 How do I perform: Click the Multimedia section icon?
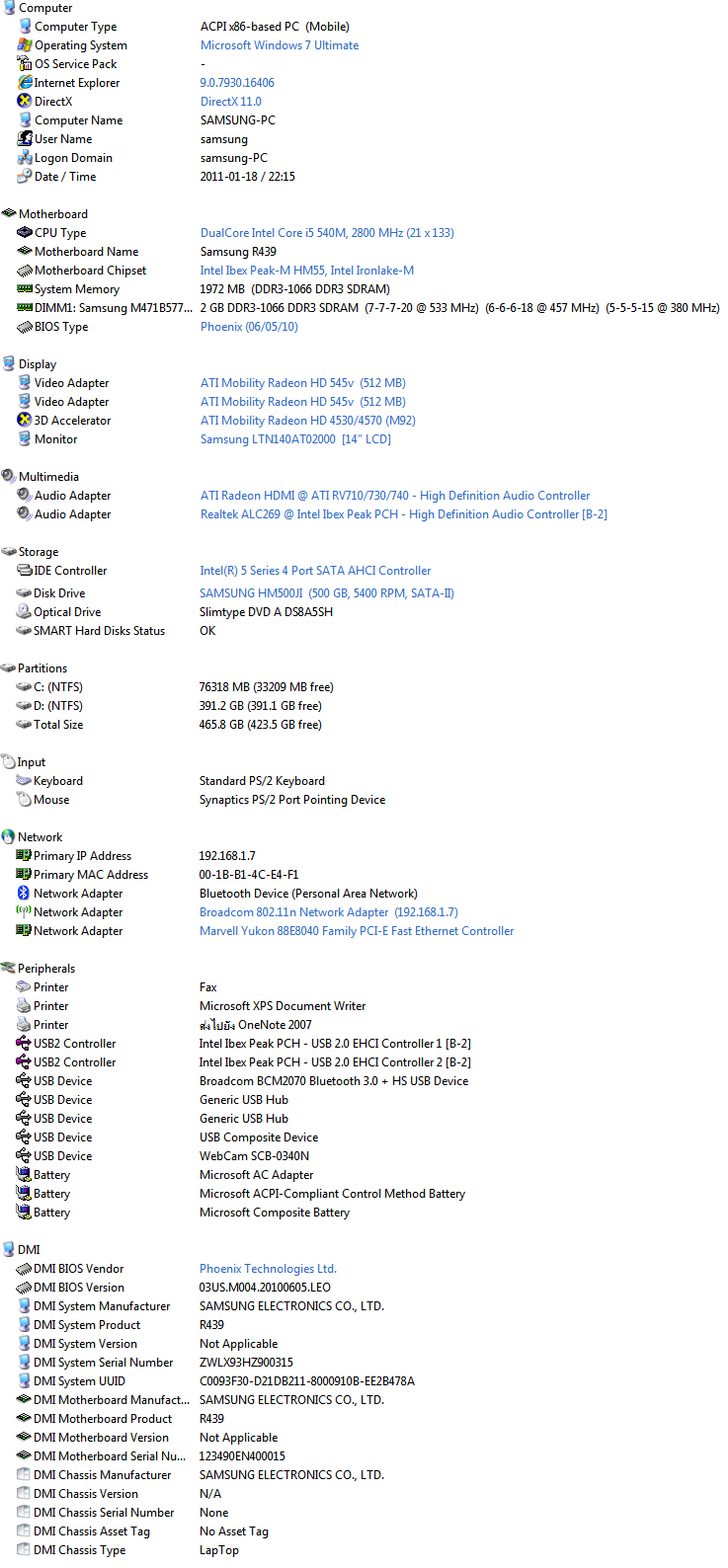pyautogui.click(x=9, y=477)
